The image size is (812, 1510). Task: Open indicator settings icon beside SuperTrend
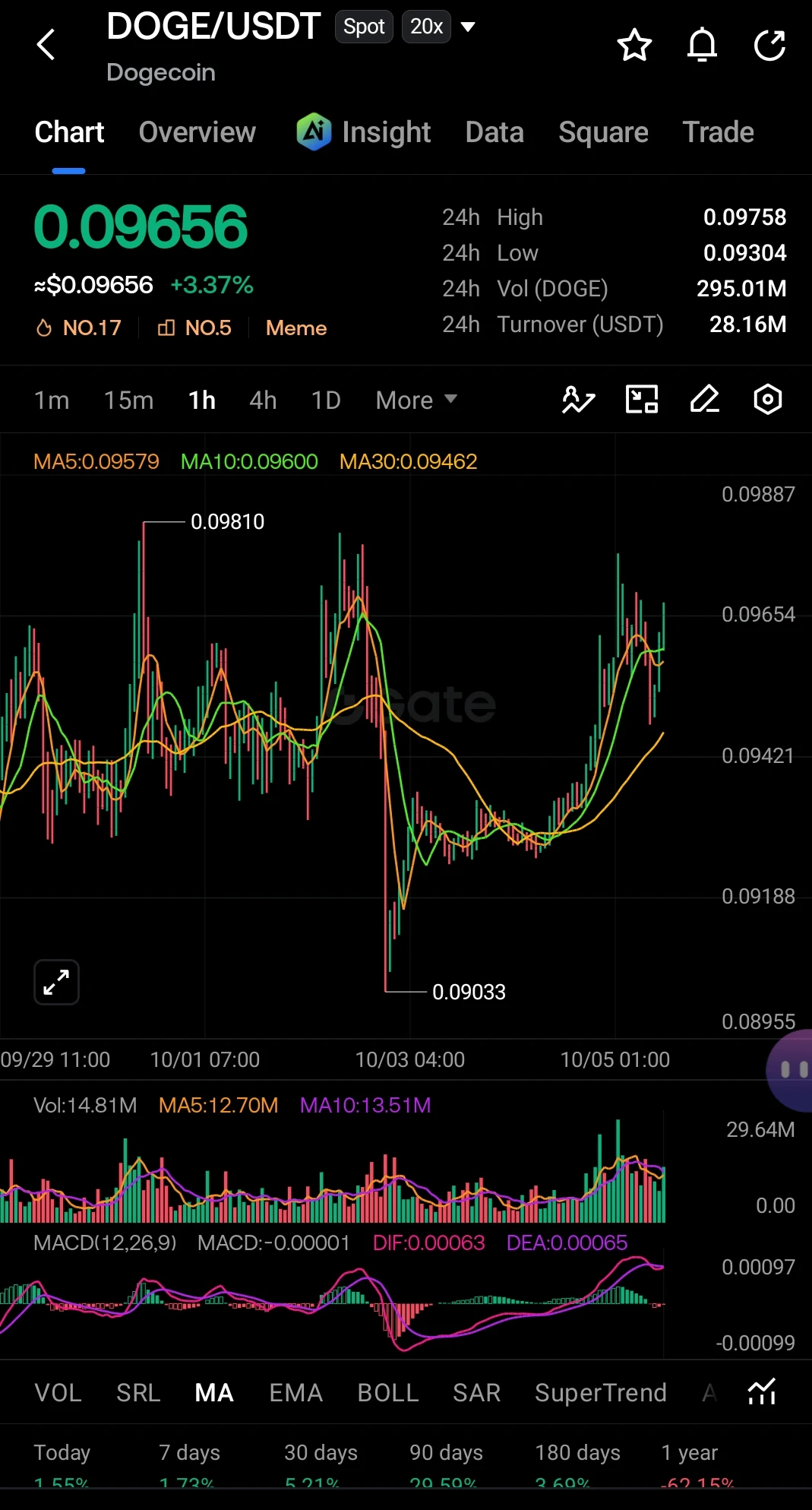click(x=762, y=1392)
